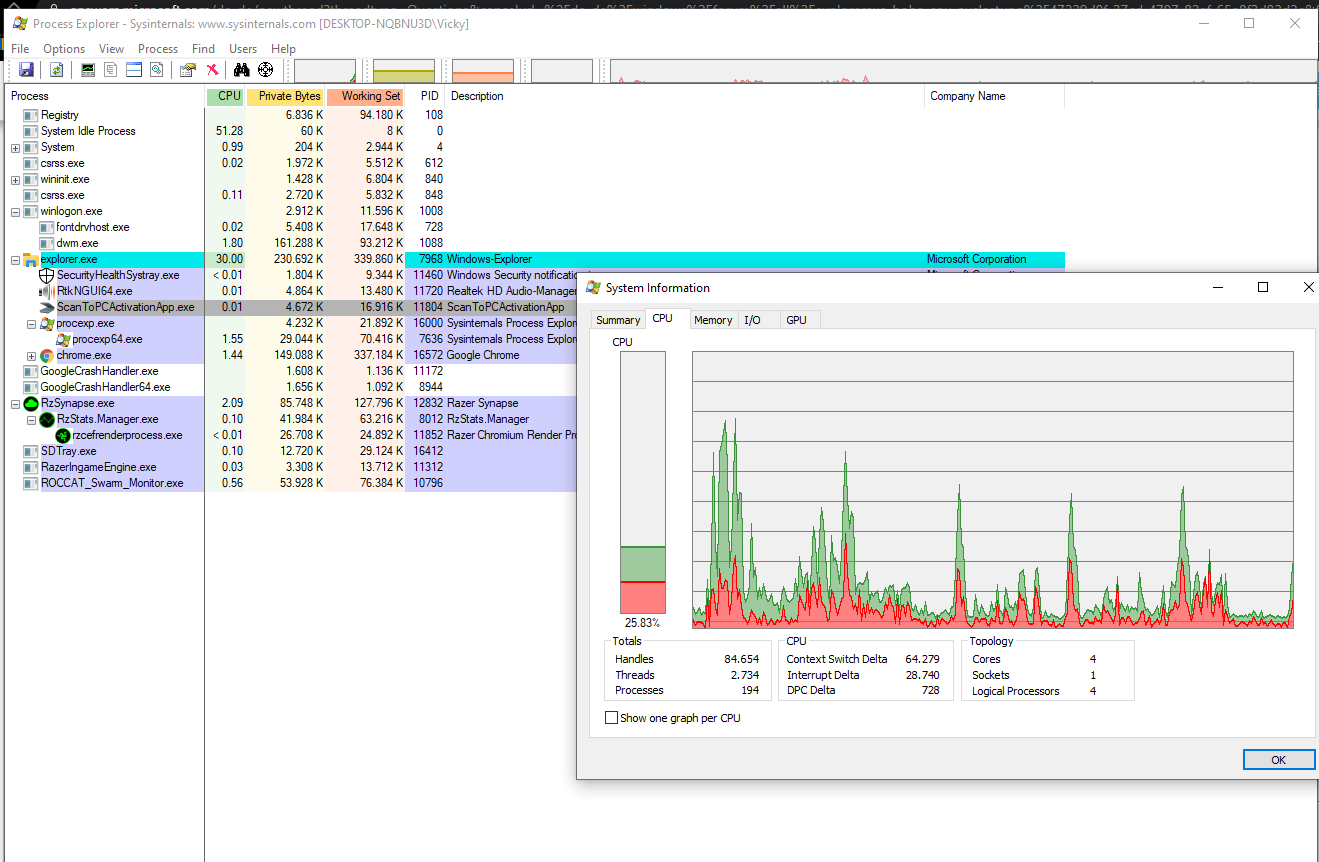The image size is (1319, 862).
Task: Open the Process menu
Action: pos(158,49)
